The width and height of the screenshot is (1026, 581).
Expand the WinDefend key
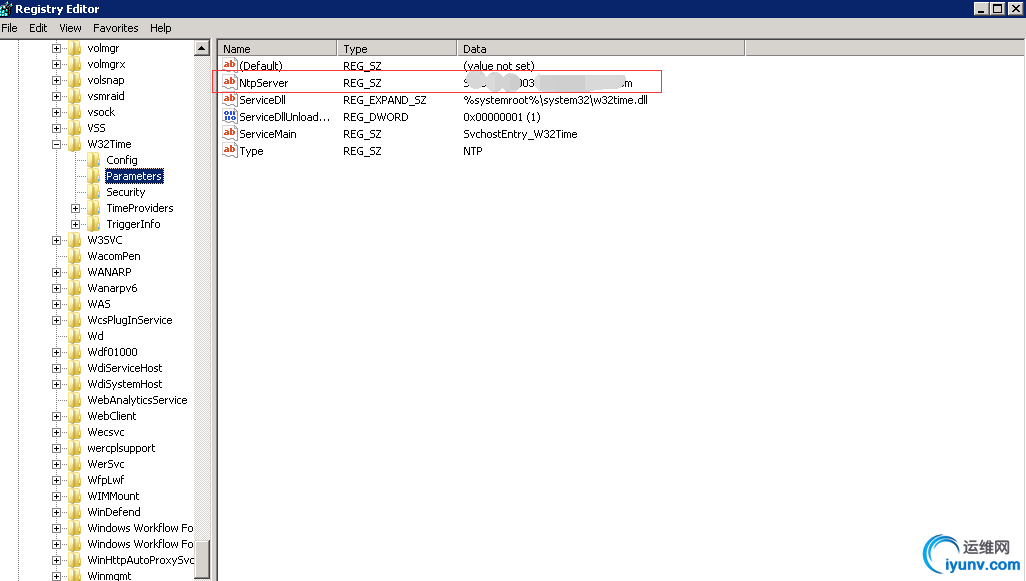coord(56,512)
